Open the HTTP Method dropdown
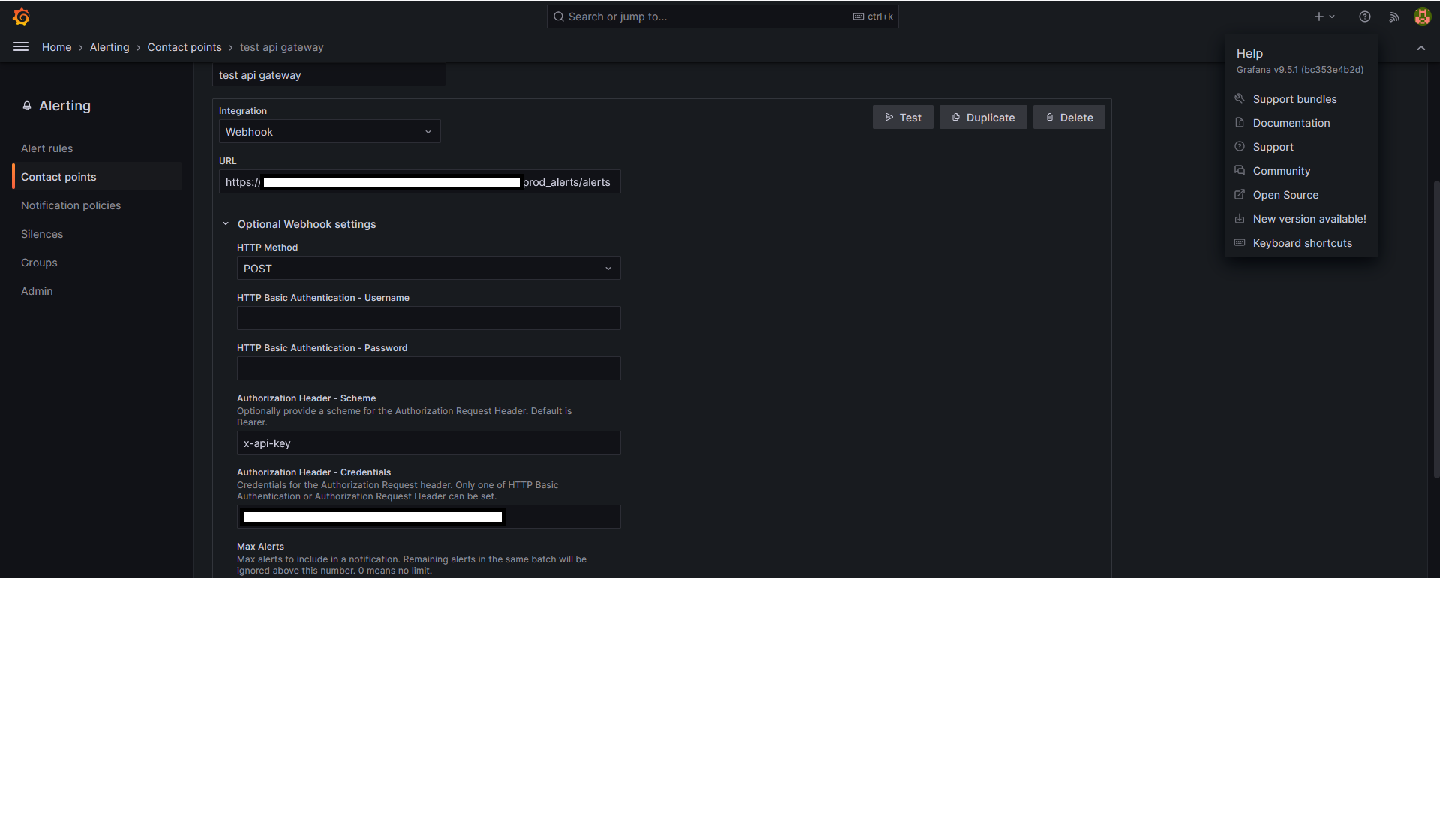 pos(427,268)
